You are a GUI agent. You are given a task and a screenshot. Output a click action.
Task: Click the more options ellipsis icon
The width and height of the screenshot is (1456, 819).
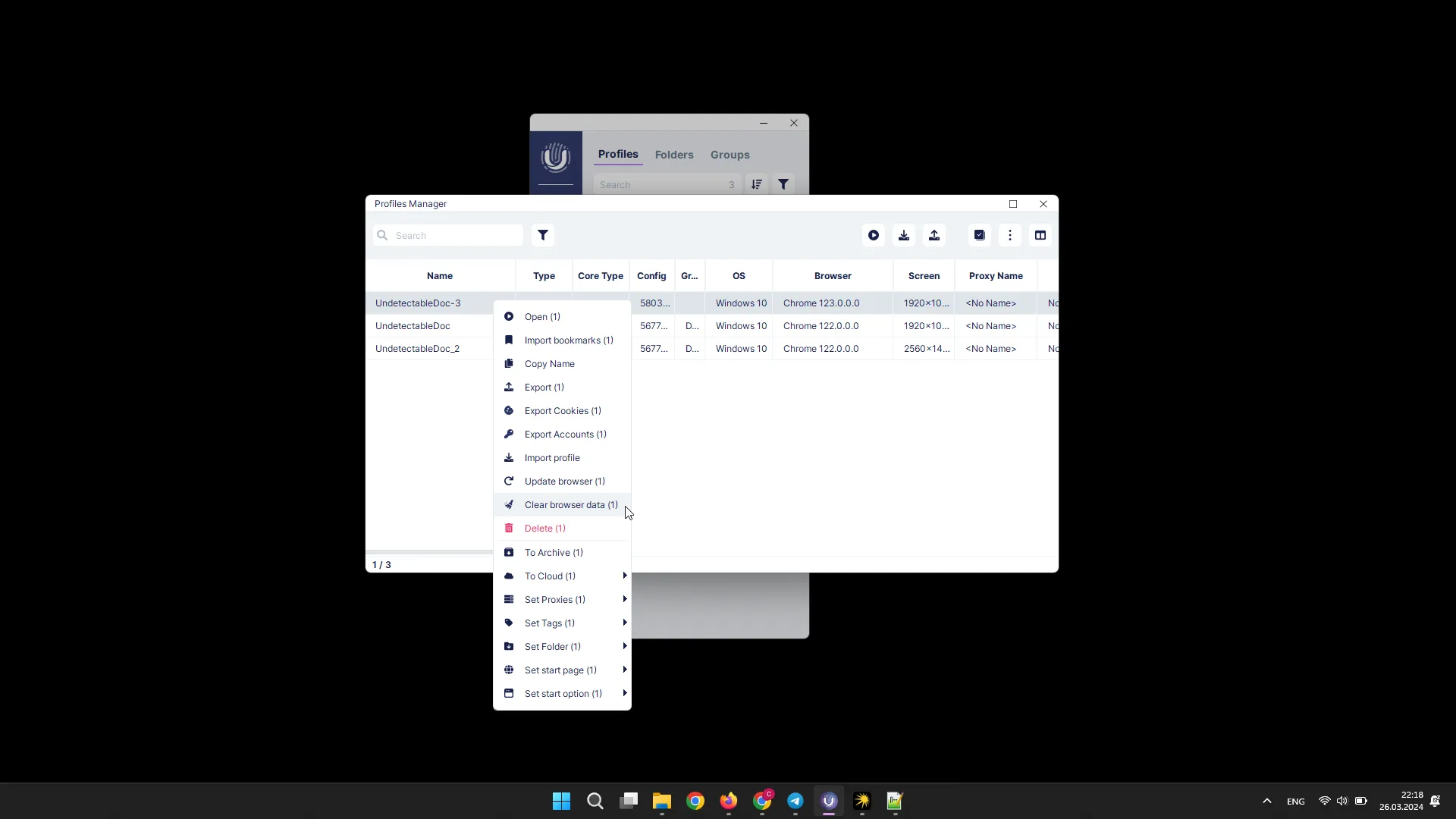(1010, 234)
